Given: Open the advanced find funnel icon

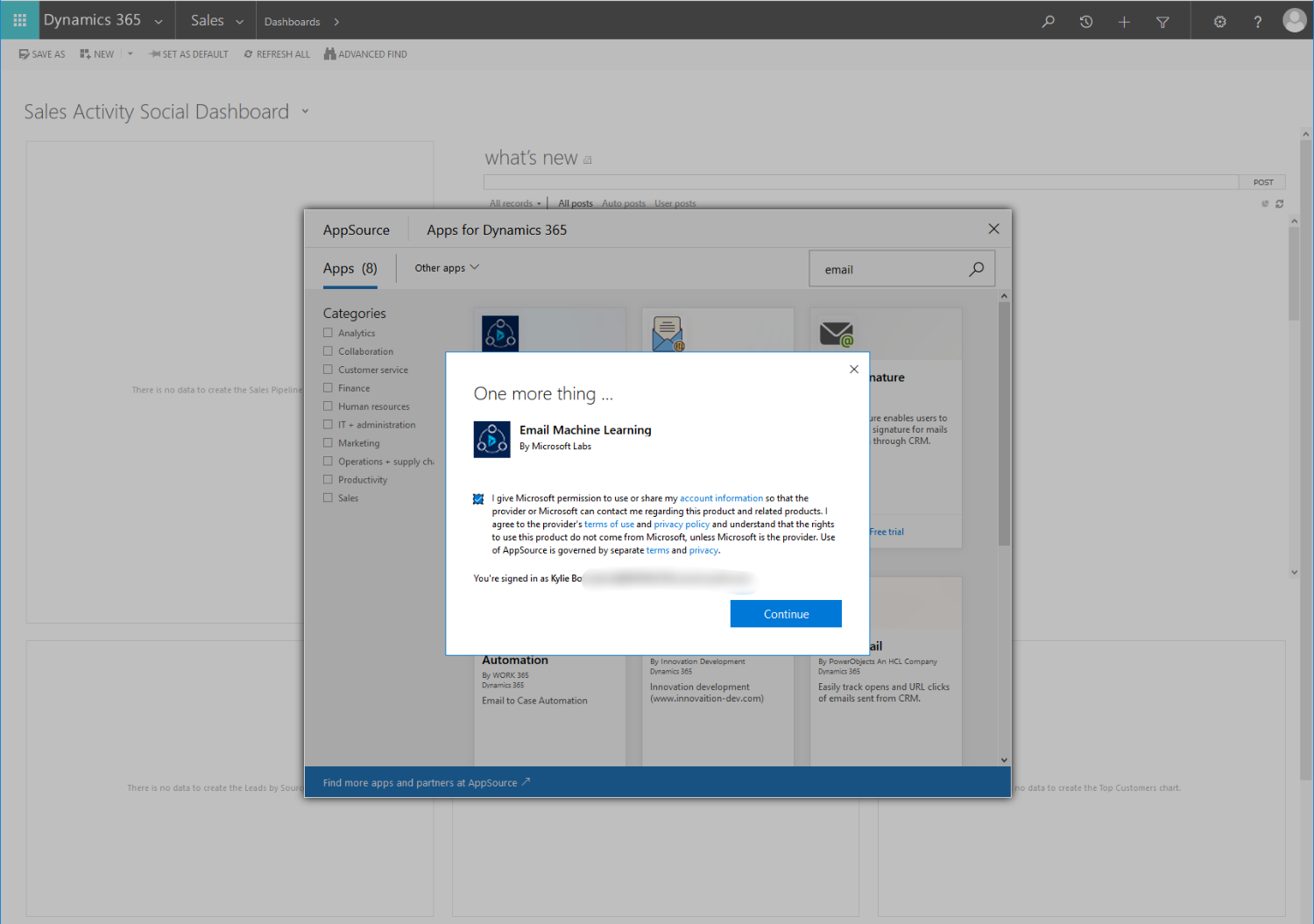Looking at the screenshot, I should point(1162,22).
